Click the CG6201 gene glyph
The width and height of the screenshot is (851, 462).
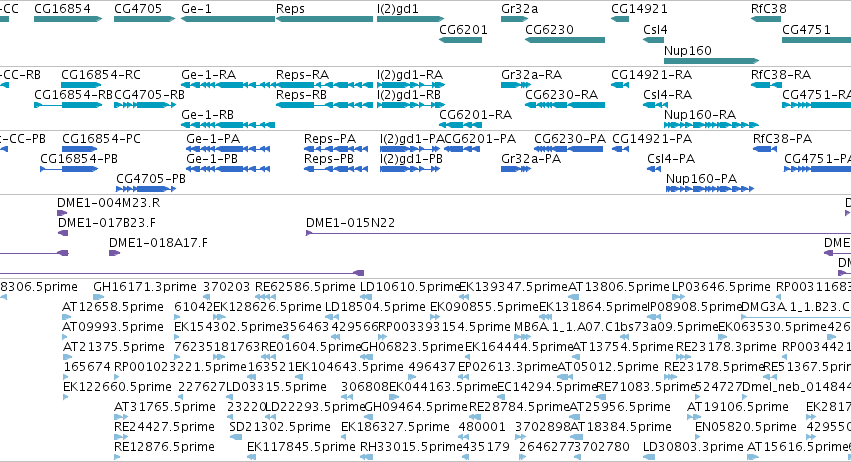(460, 40)
